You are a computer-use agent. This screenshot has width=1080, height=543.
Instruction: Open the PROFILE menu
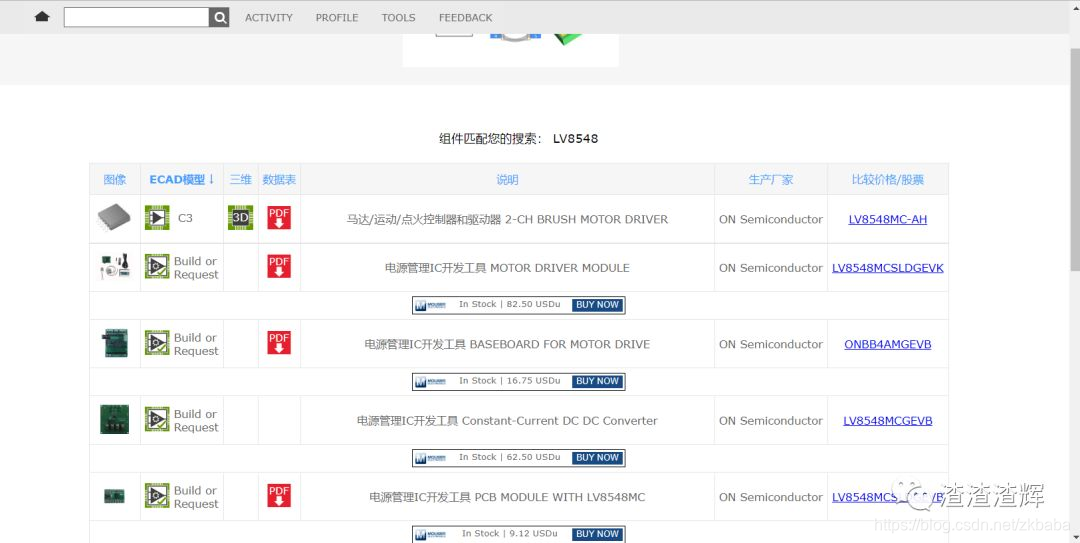tap(337, 17)
